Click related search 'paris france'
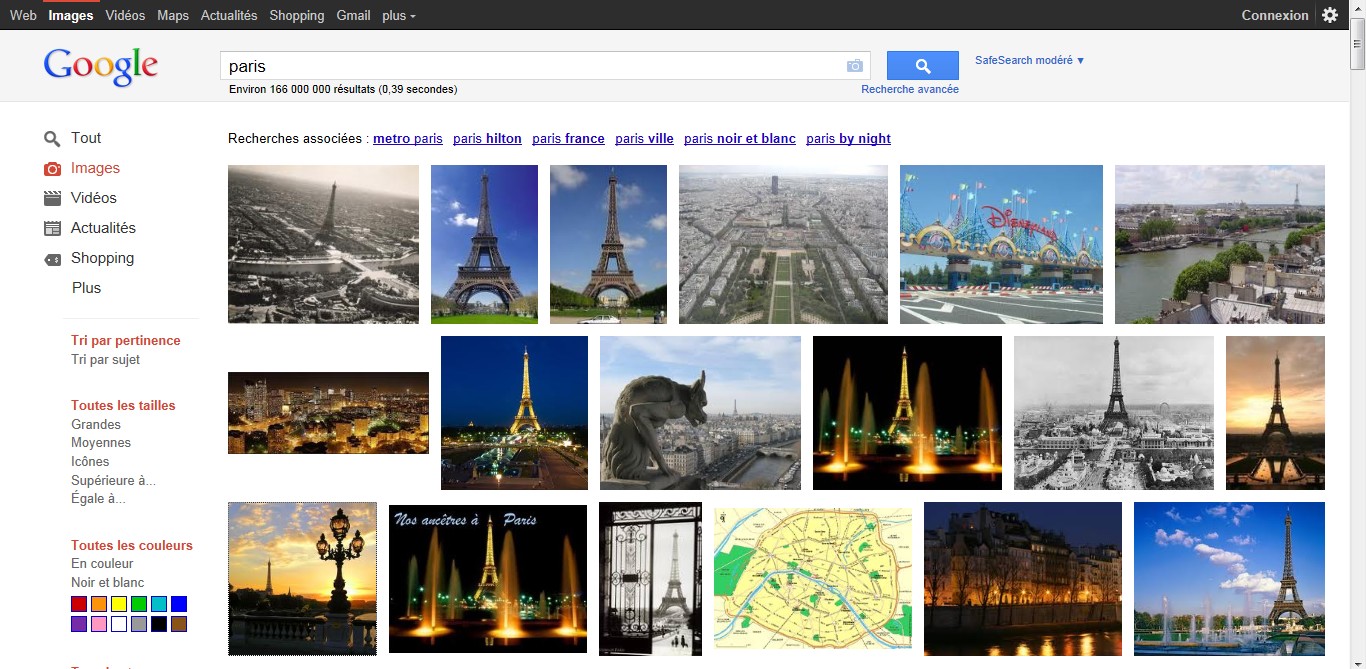 coord(568,139)
